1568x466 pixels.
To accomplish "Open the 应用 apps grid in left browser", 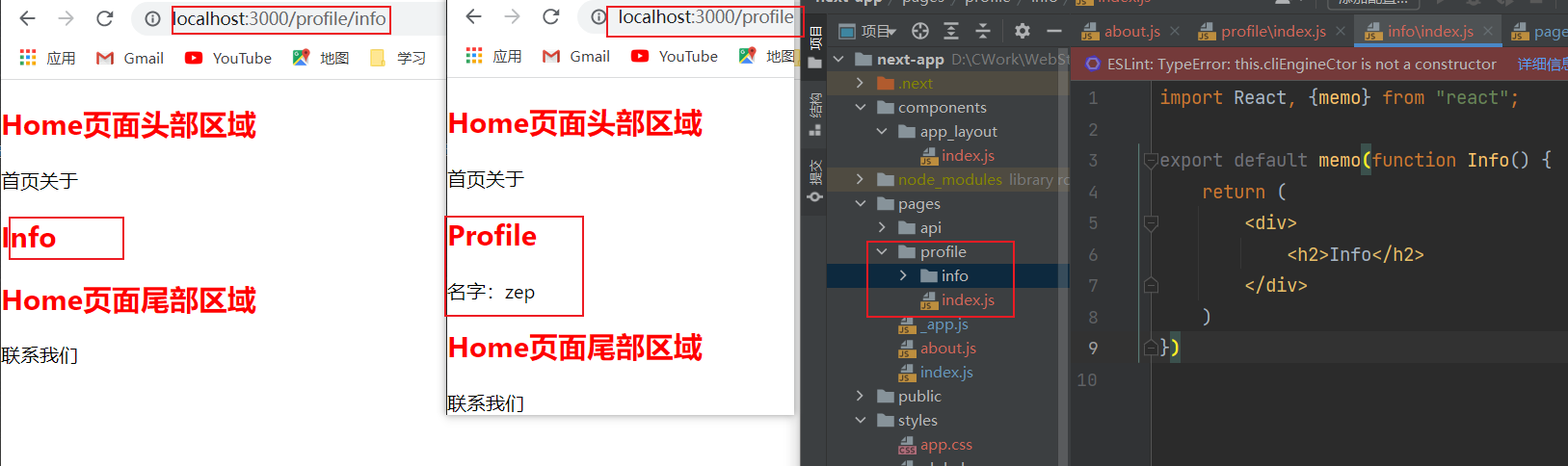I will tap(47, 58).
